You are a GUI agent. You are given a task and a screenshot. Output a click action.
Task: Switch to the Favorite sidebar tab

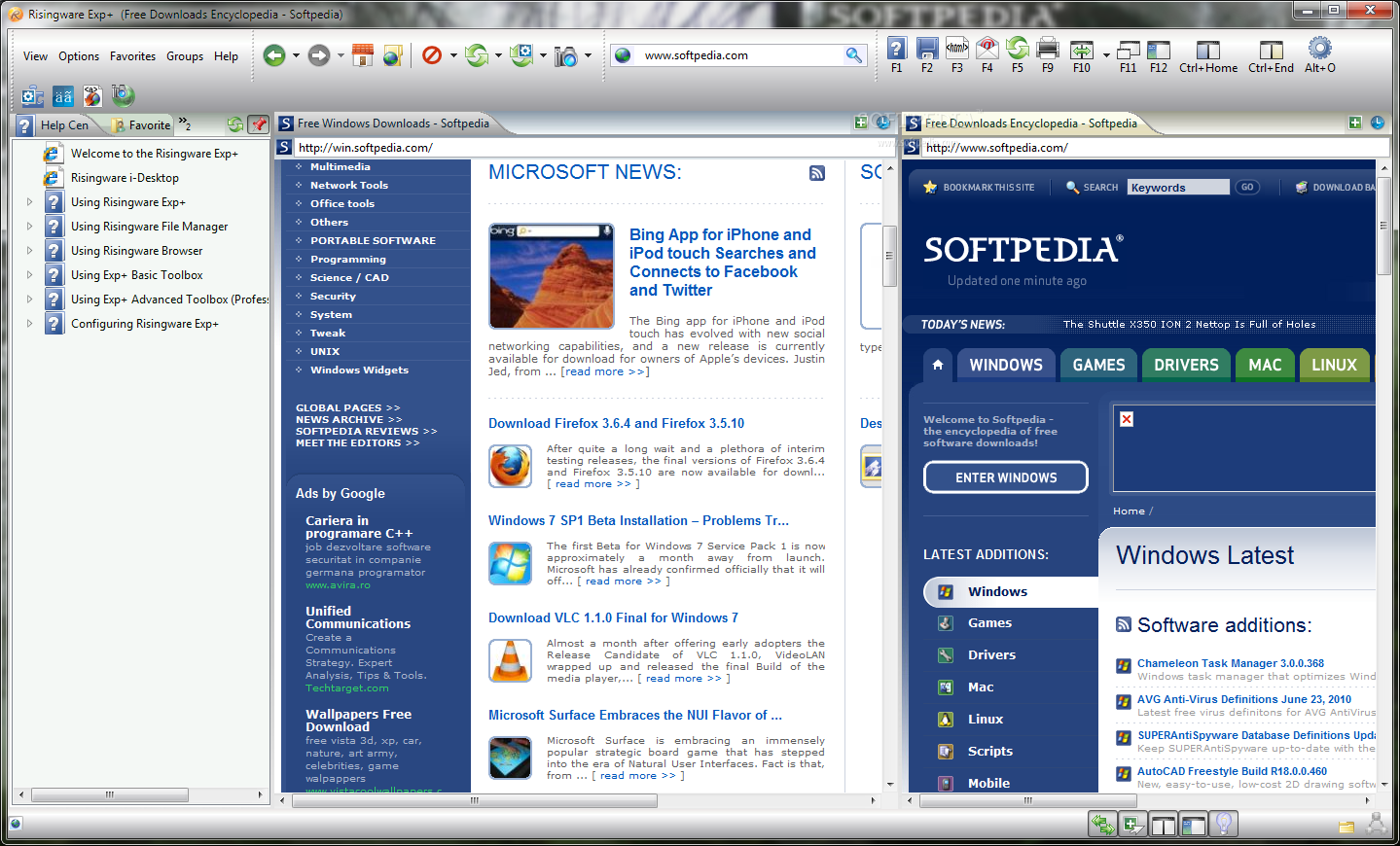[x=140, y=124]
